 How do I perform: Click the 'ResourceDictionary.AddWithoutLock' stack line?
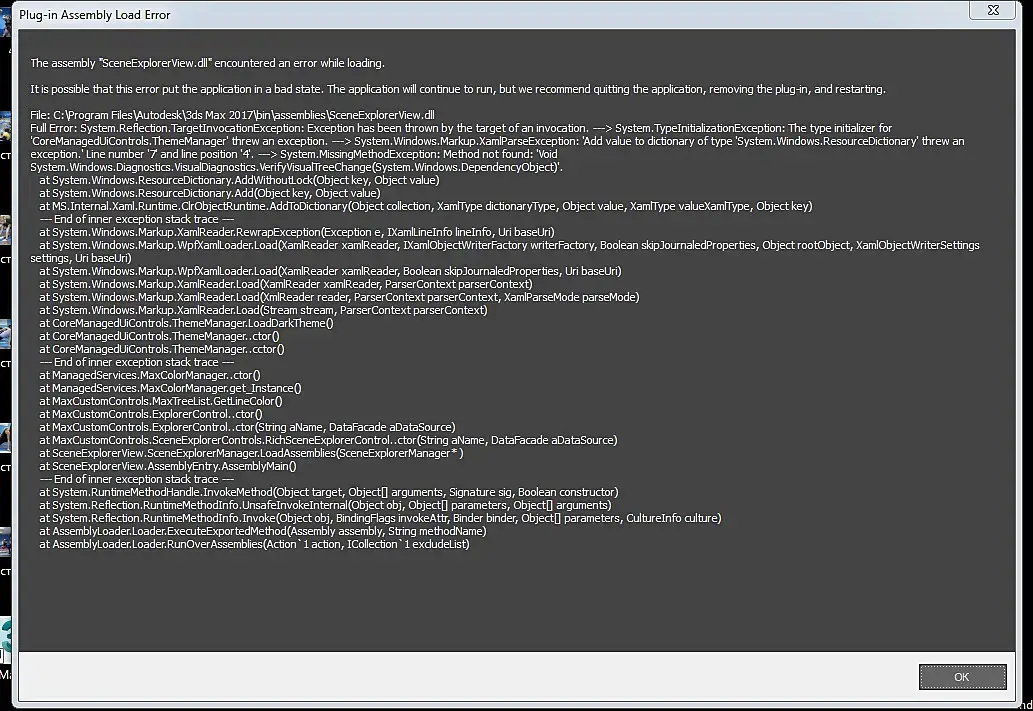239,180
